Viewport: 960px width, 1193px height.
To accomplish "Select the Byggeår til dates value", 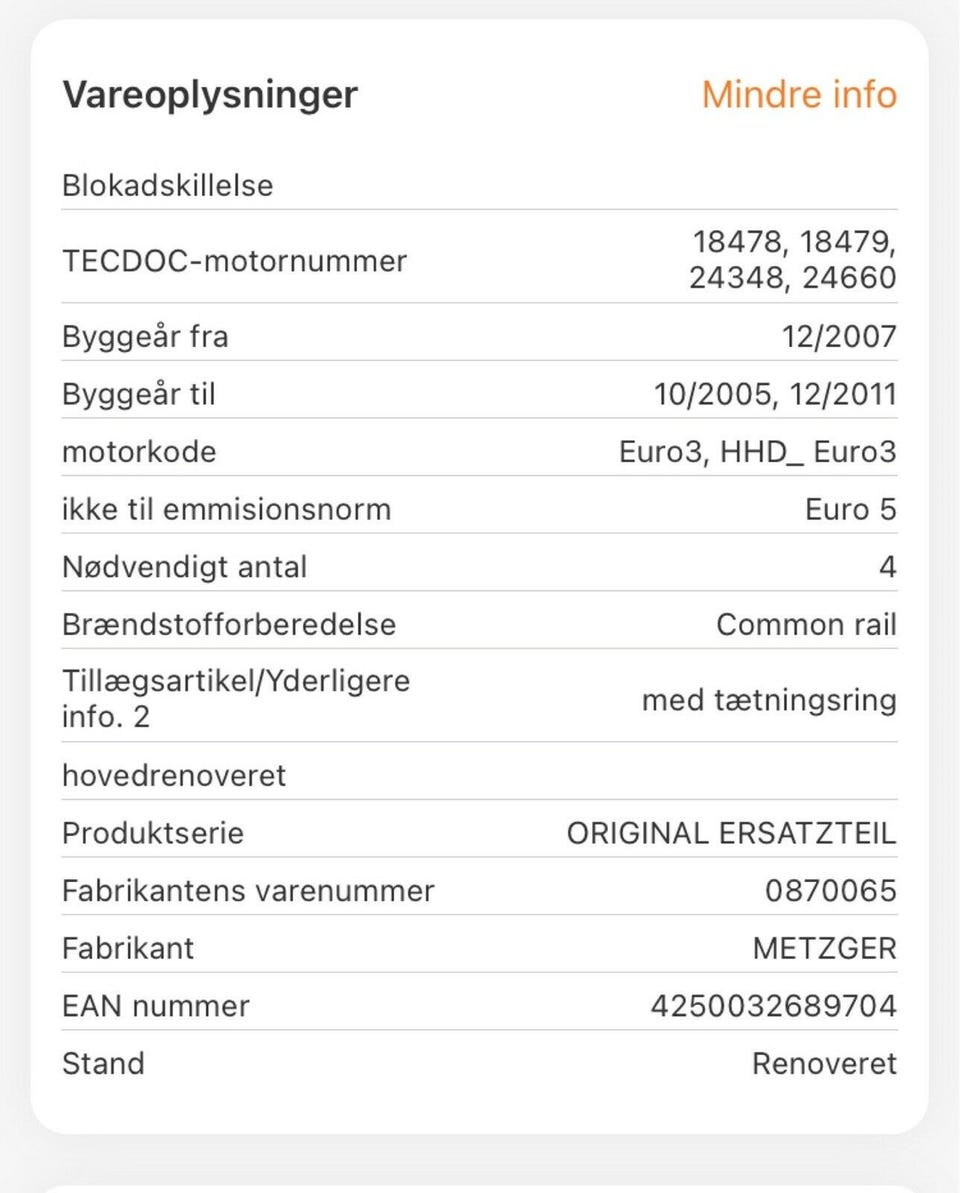I will (x=775, y=394).
